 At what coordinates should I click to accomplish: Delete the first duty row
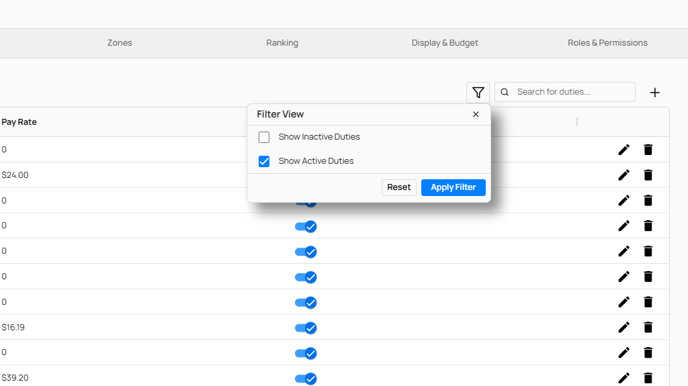tap(648, 150)
